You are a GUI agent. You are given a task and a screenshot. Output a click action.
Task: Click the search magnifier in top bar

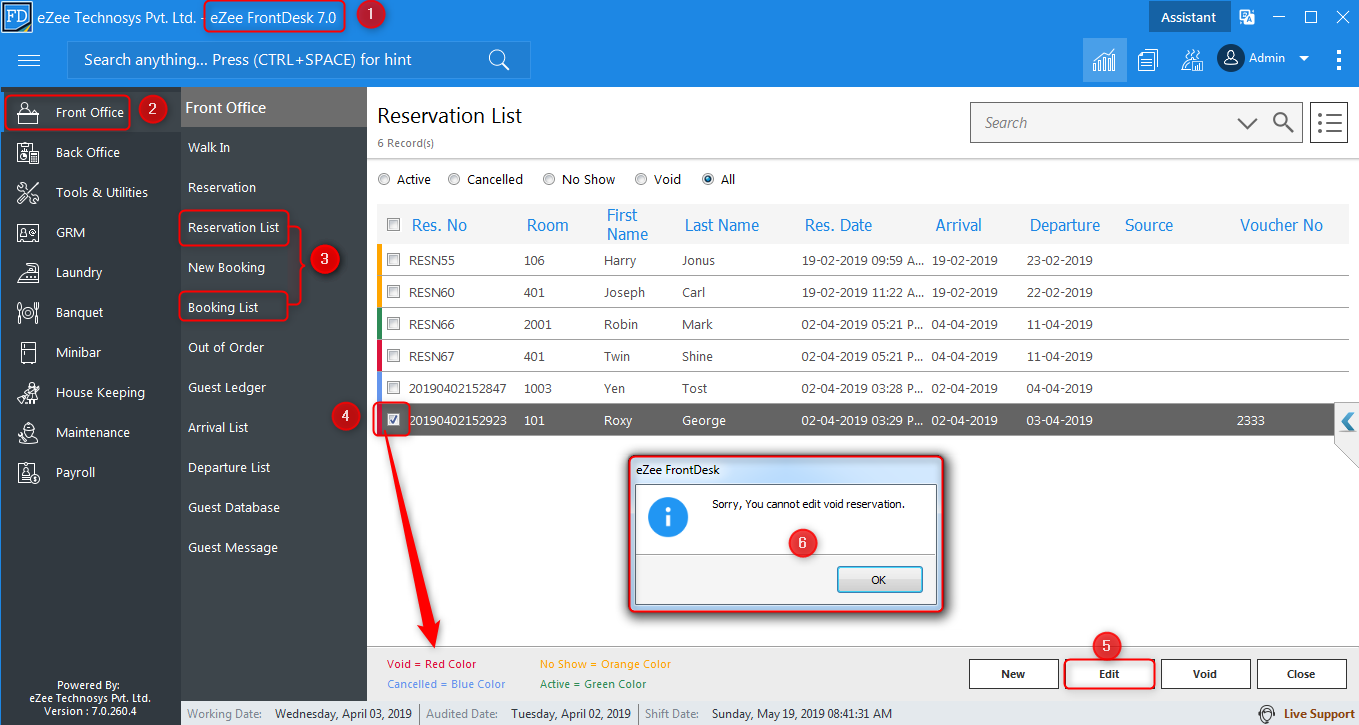pos(499,60)
